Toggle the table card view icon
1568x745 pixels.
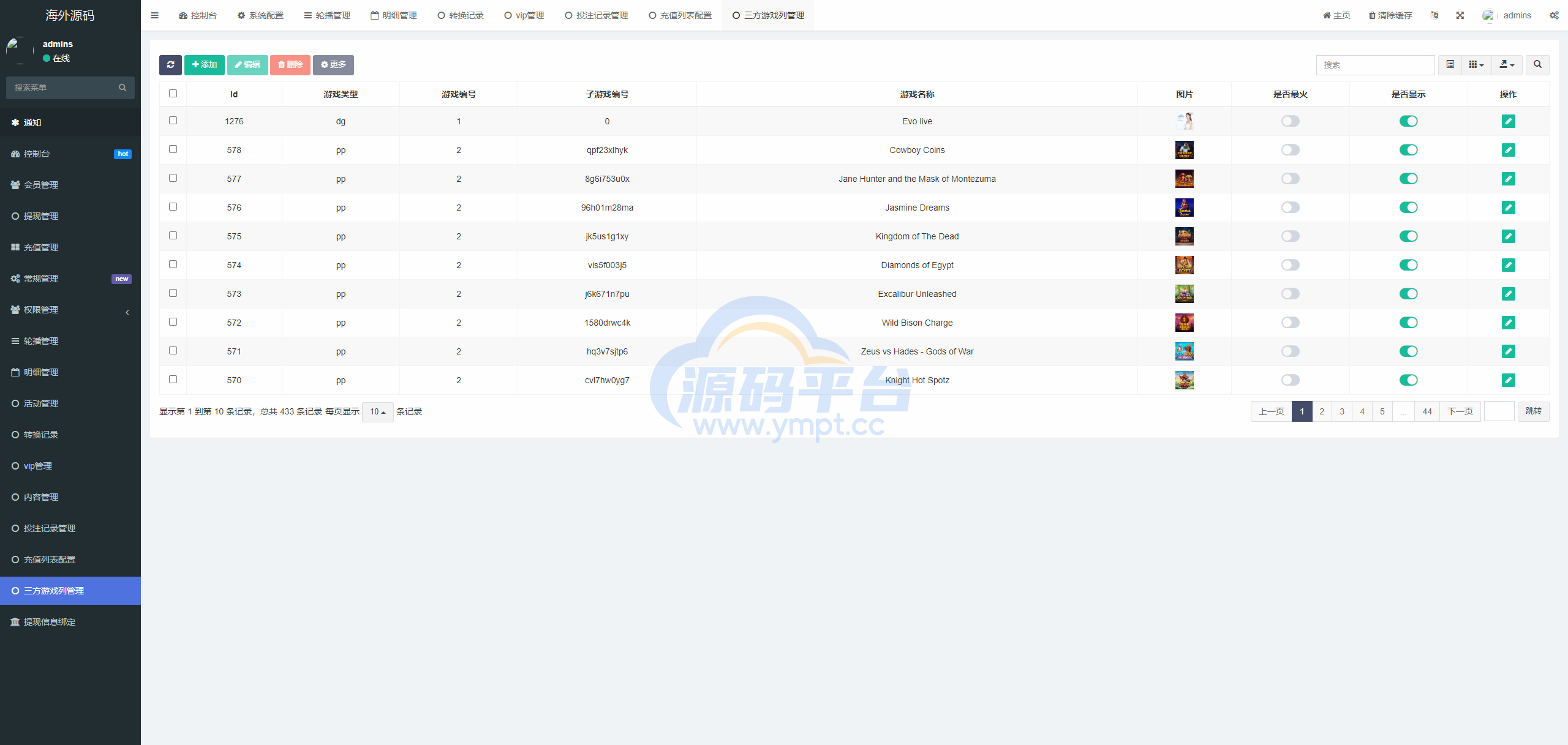[x=1450, y=65]
